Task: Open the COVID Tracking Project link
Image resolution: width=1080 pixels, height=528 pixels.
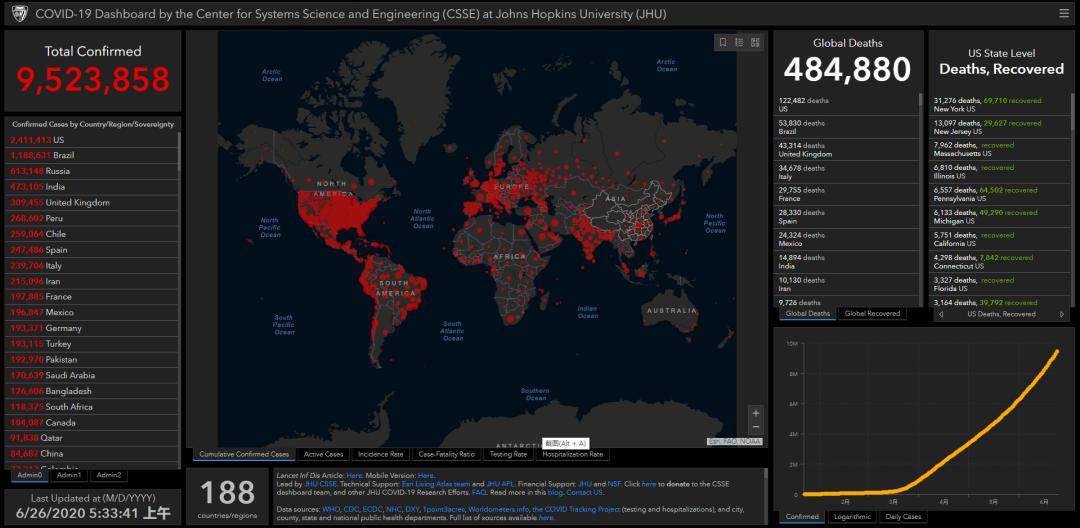Action: 577,509
